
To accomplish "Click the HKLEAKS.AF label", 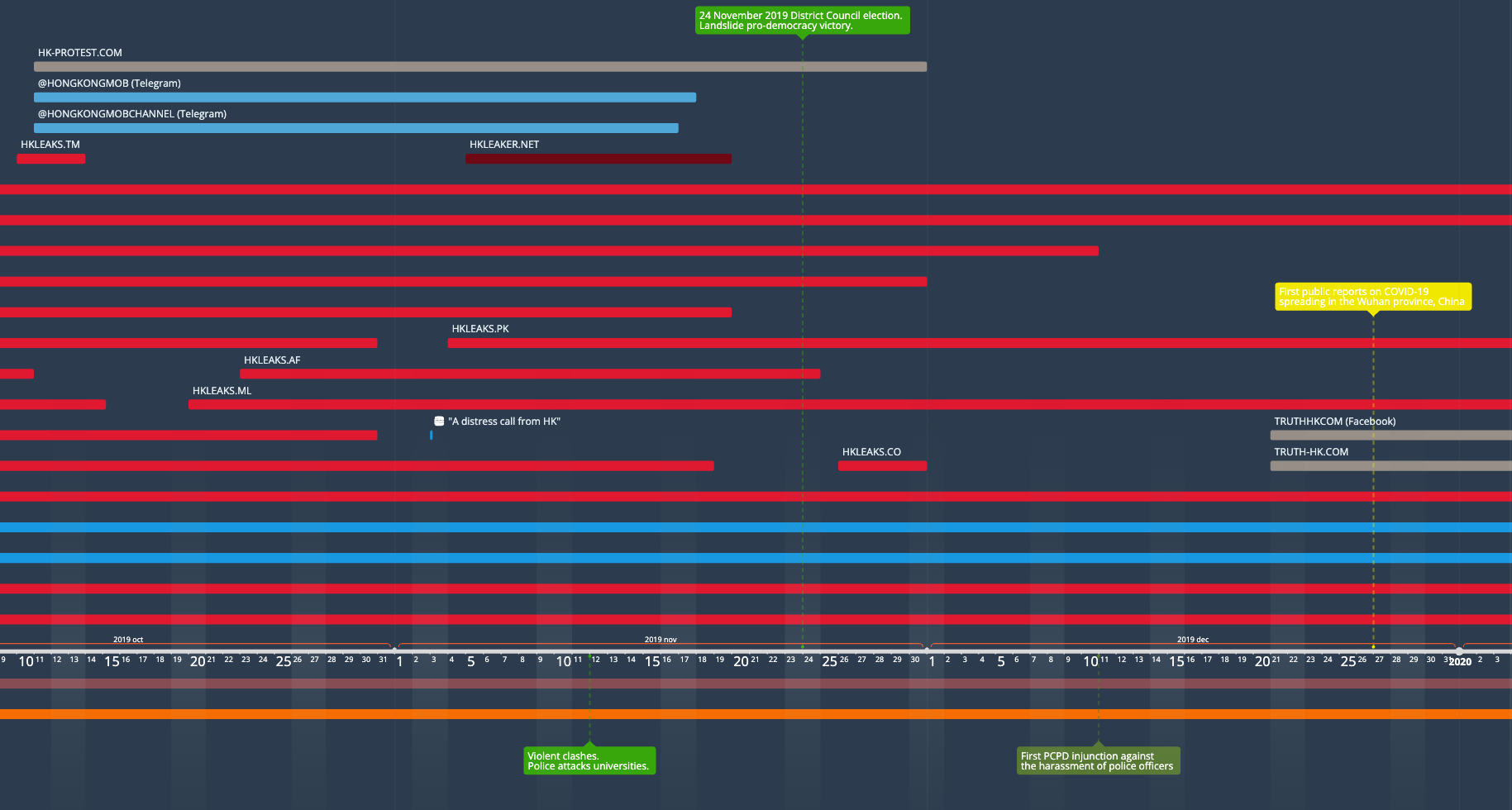I will click(272, 360).
